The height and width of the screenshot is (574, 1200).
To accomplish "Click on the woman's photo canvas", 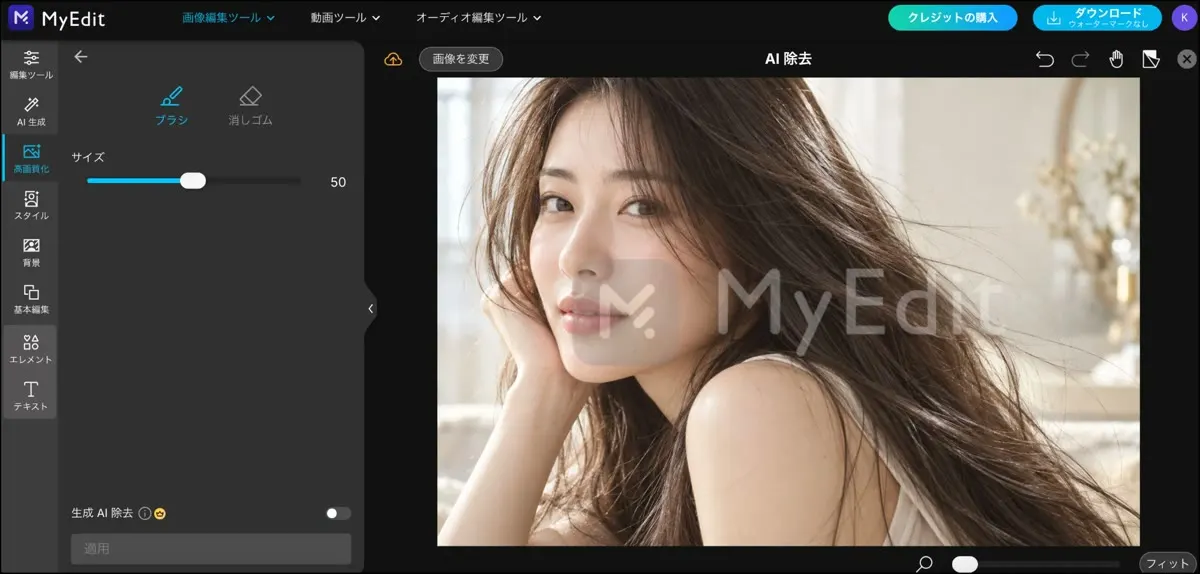I will pos(788,312).
